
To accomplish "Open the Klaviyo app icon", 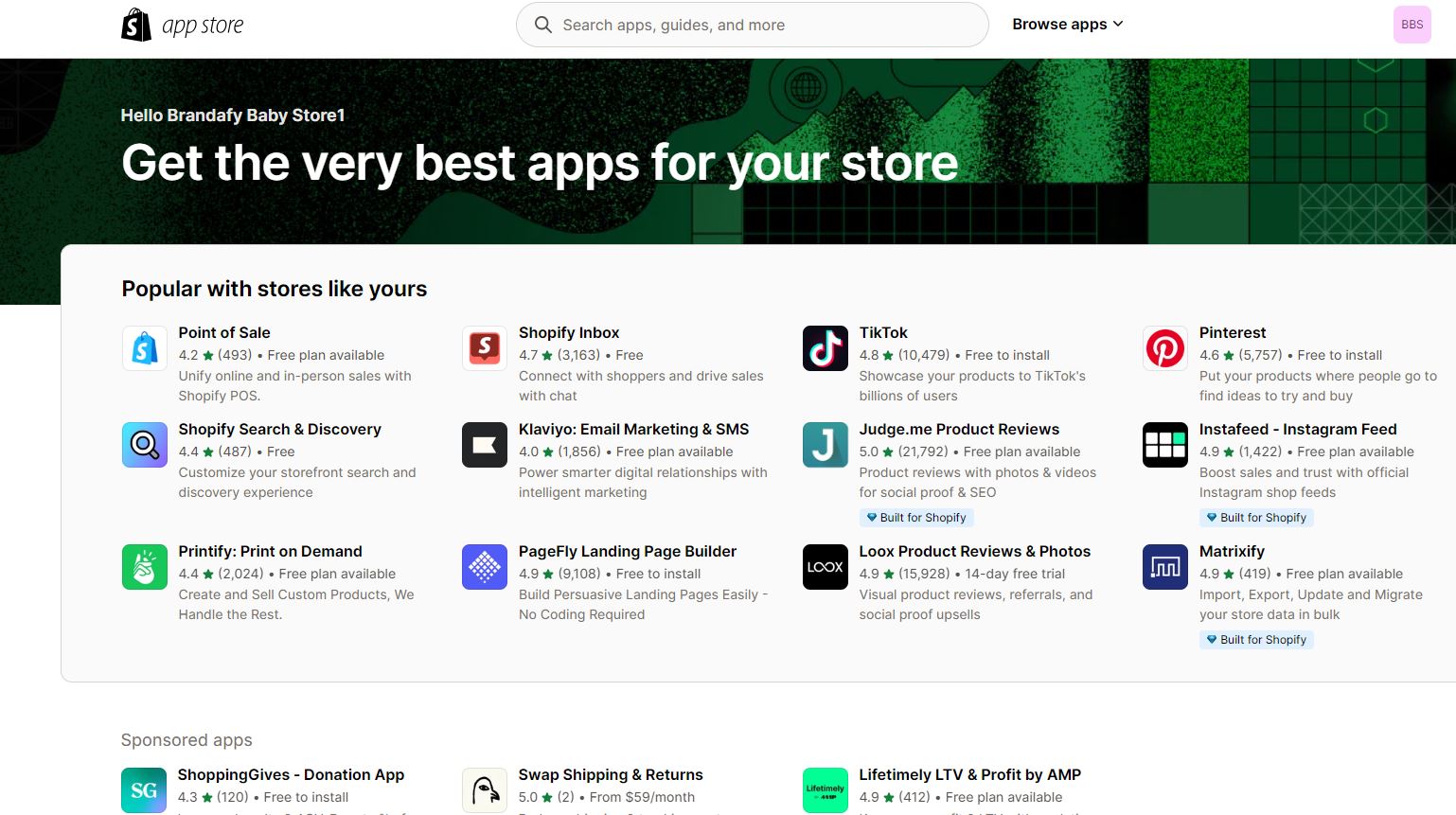I will pos(485,445).
